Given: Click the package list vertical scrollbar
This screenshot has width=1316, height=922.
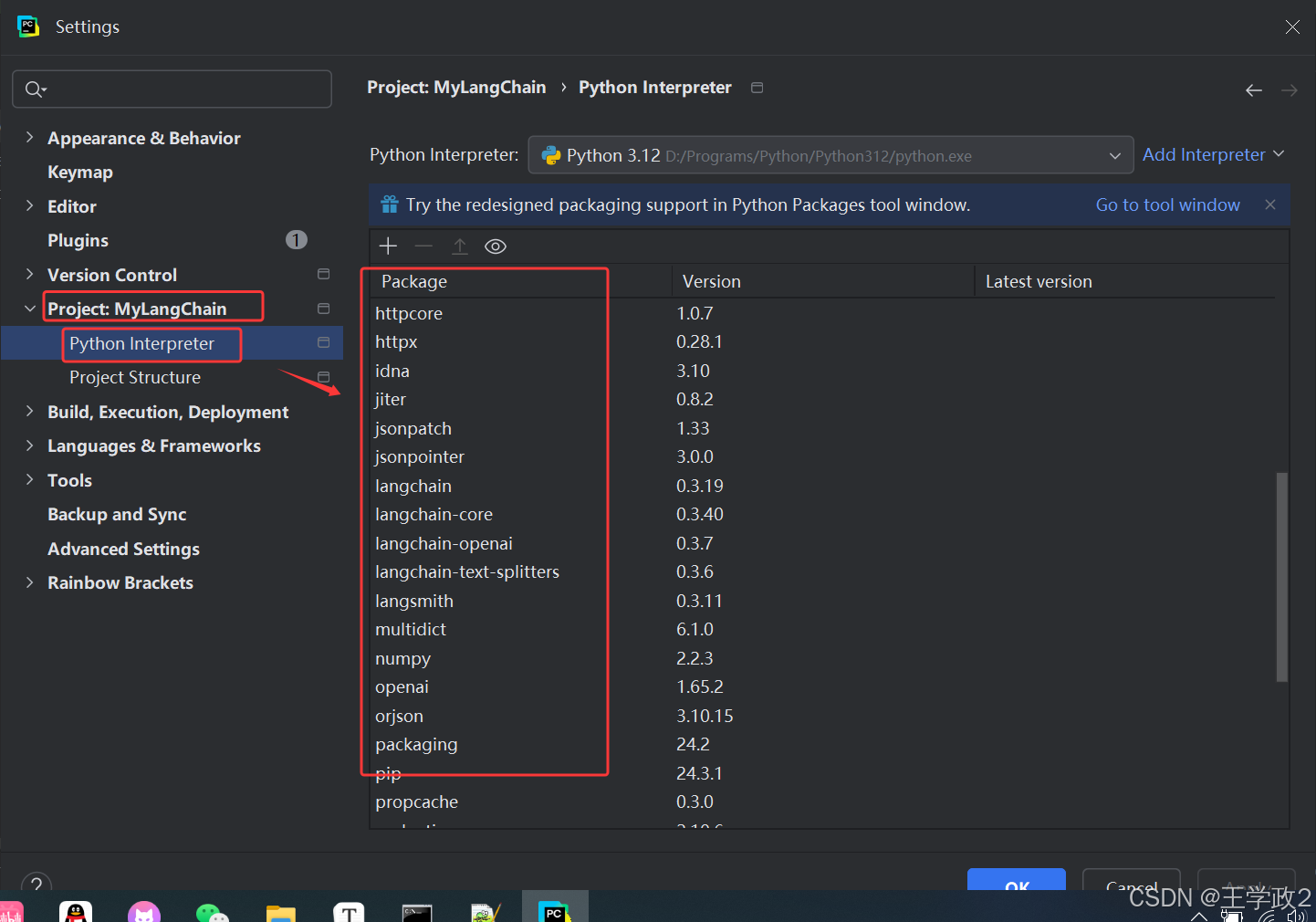Looking at the screenshot, I should [x=1281, y=576].
